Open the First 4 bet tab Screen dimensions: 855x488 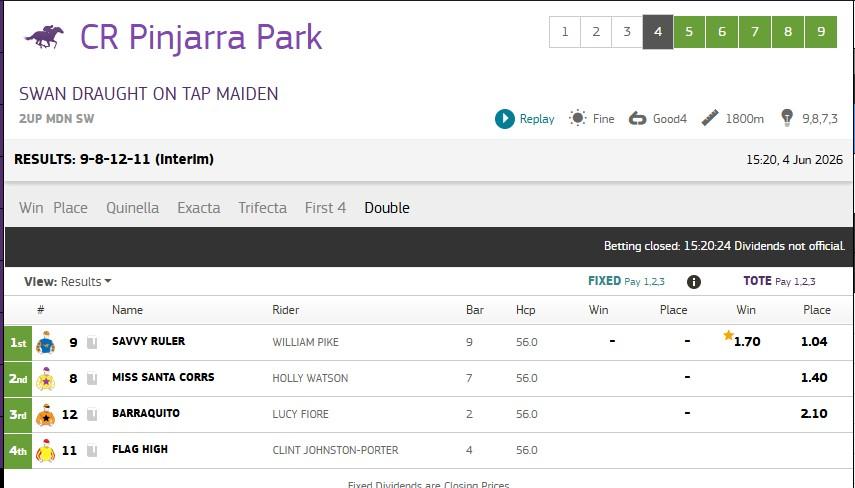click(325, 208)
